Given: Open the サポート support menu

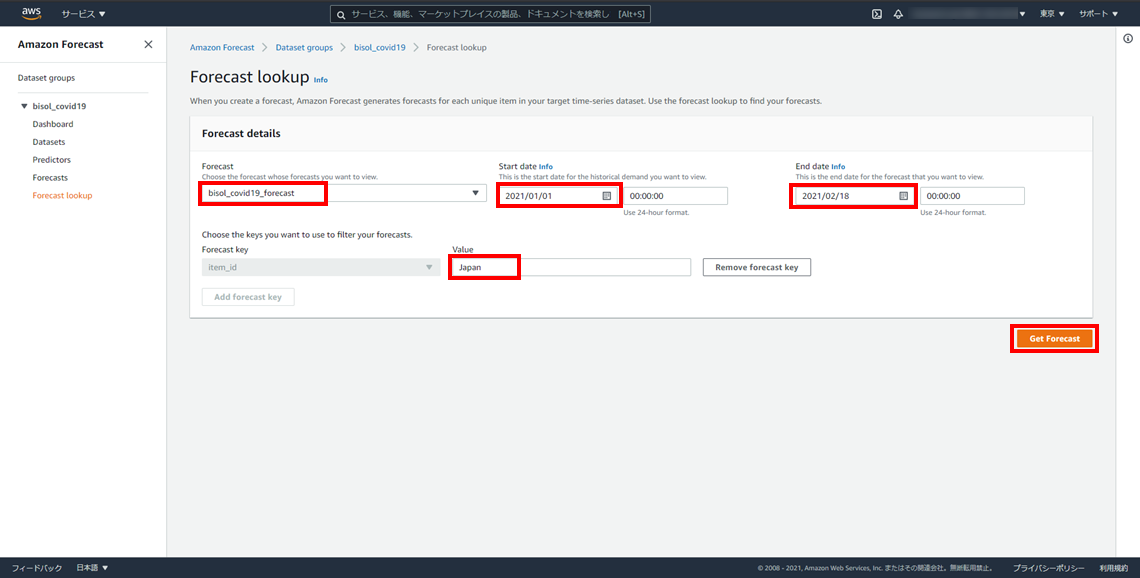Looking at the screenshot, I should [1098, 14].
